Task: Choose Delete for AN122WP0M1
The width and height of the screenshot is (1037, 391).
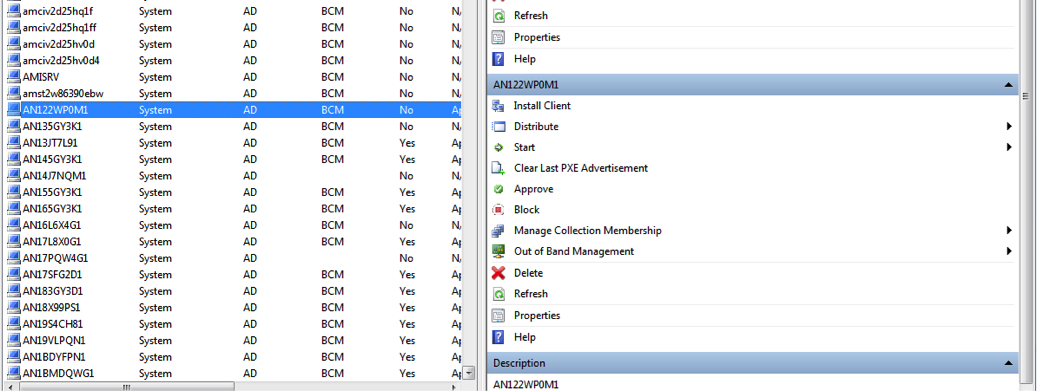Action: tap(528, 273)
